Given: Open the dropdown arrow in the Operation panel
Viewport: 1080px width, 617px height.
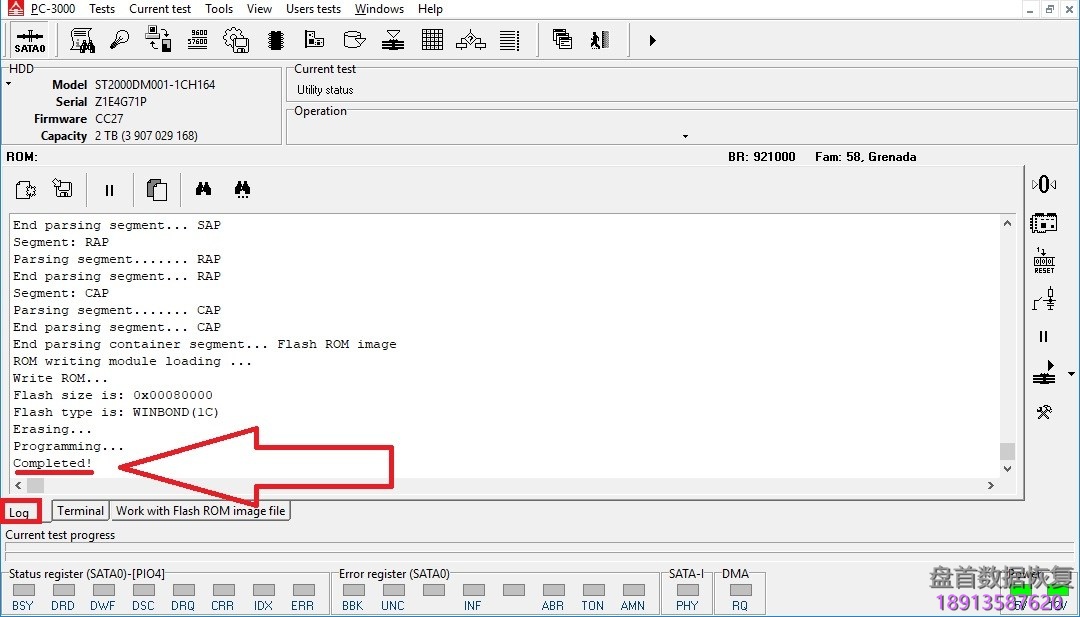Looking at the screenshot, I should pos(685,137).
